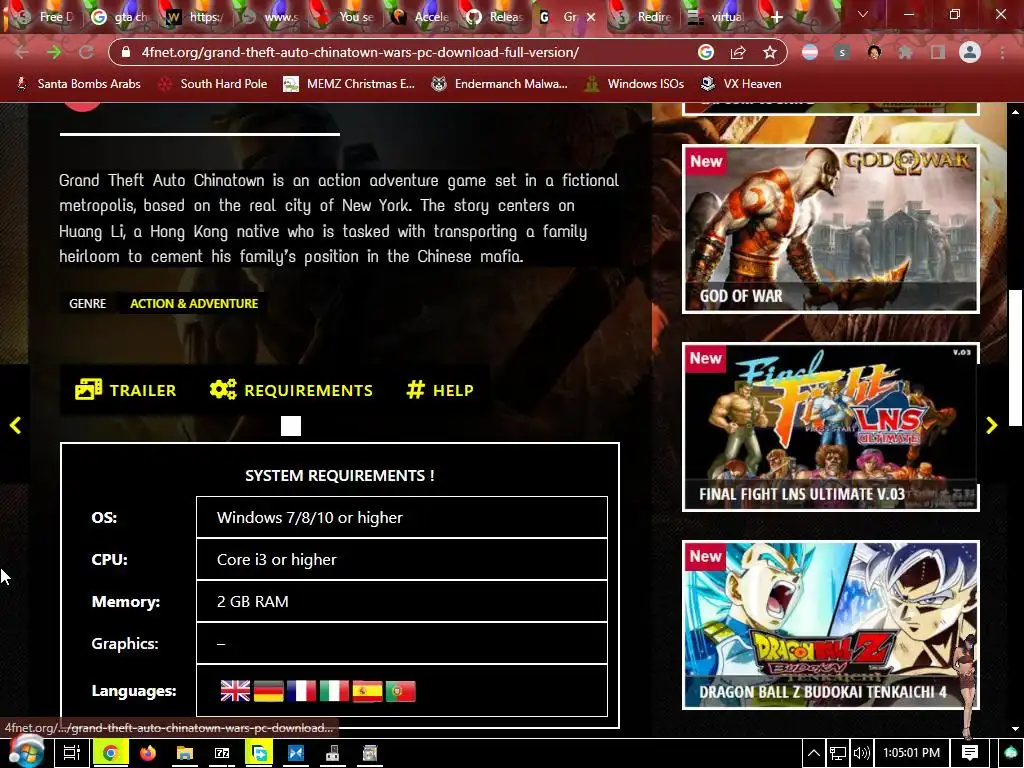
Task: Switch to the 'You se' tab
Action: 346,17
